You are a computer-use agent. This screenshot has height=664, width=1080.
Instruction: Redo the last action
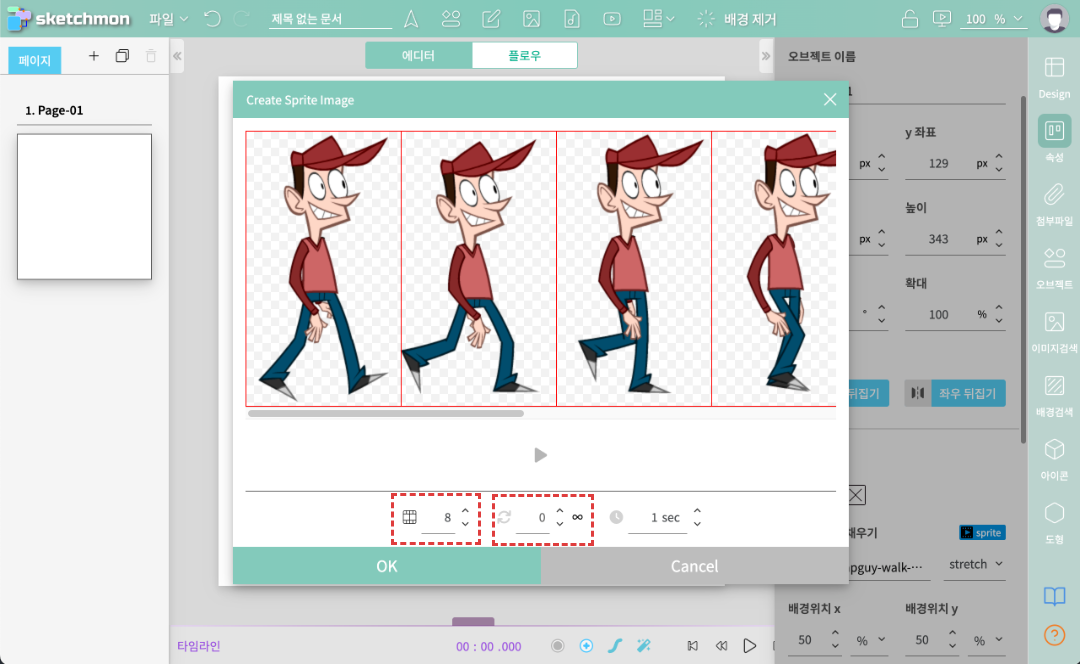242,19
